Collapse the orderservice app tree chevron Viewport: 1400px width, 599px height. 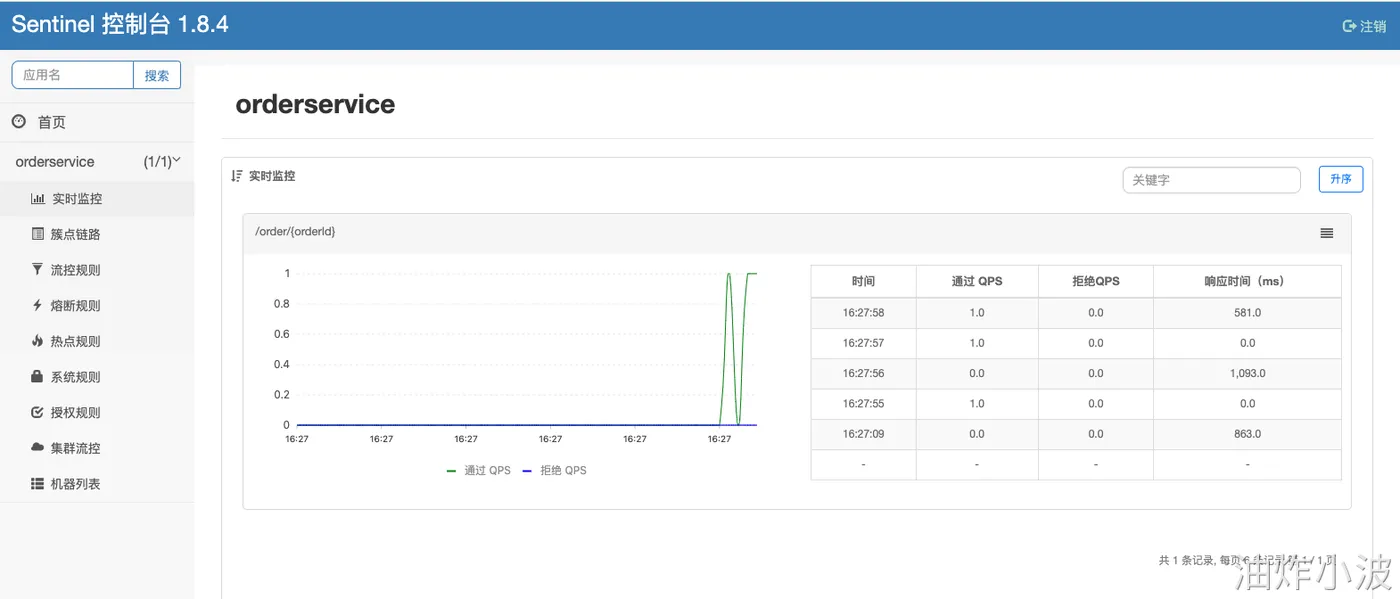click(177, 160)
